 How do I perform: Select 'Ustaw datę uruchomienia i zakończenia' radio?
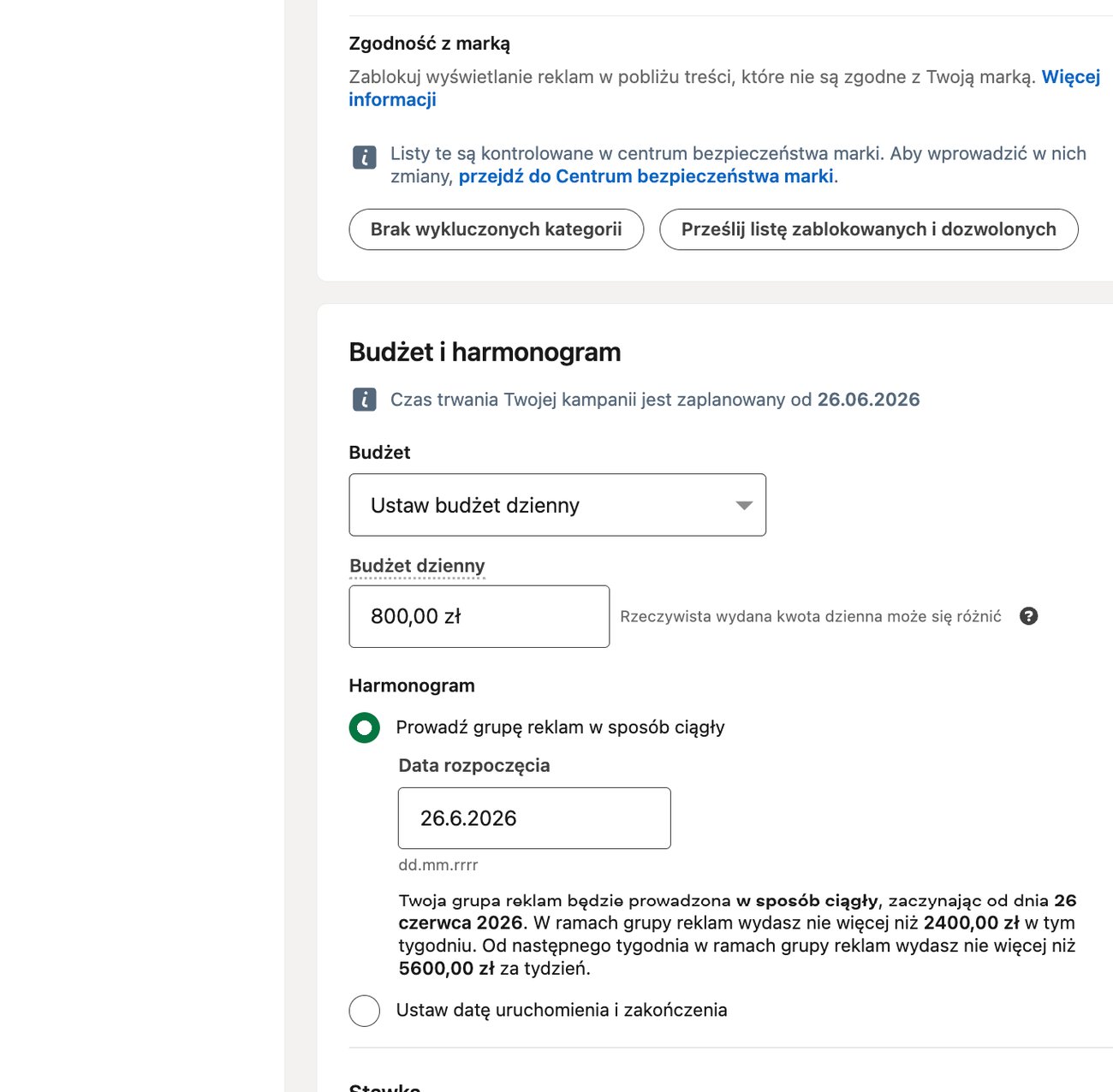click(x=365, y=1011)
